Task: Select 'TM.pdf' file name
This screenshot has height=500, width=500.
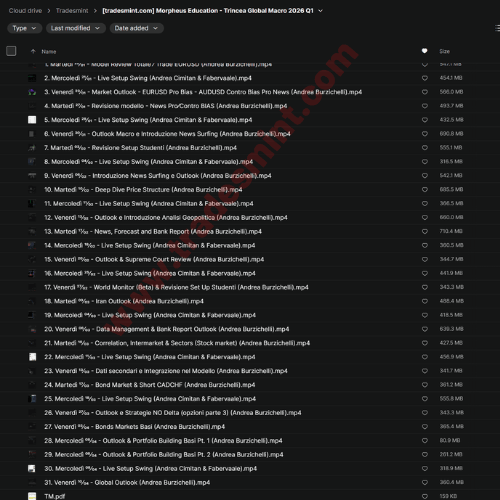Action: (x=55, y=497)
